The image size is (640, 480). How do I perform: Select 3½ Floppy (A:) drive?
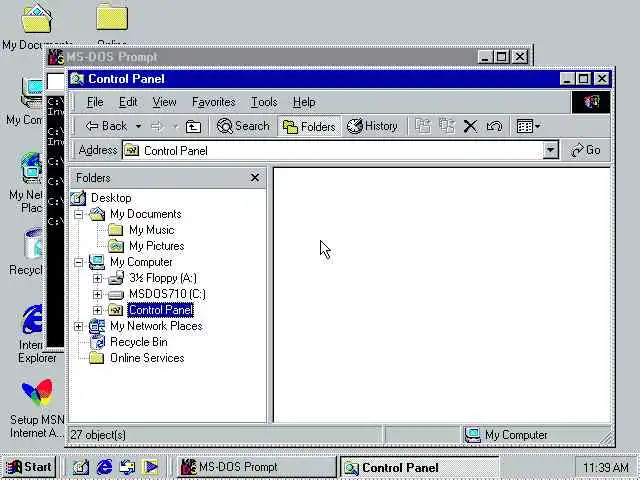(163, 278)
